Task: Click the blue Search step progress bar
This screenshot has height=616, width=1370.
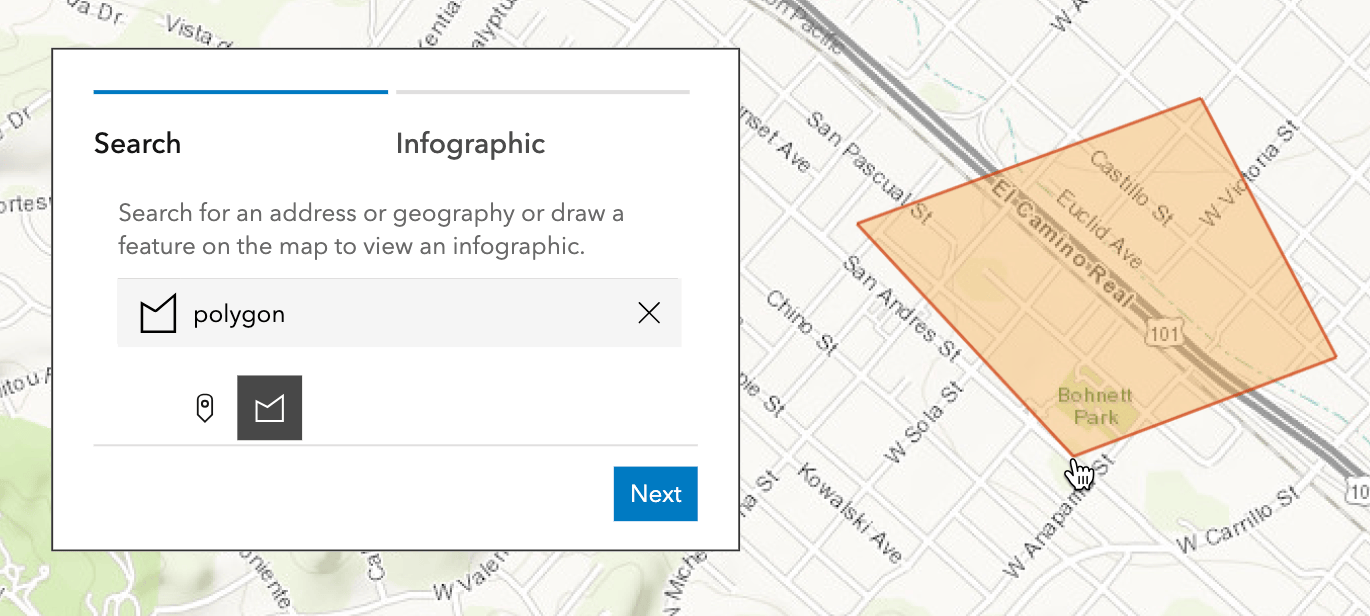Action: (240, 91)
